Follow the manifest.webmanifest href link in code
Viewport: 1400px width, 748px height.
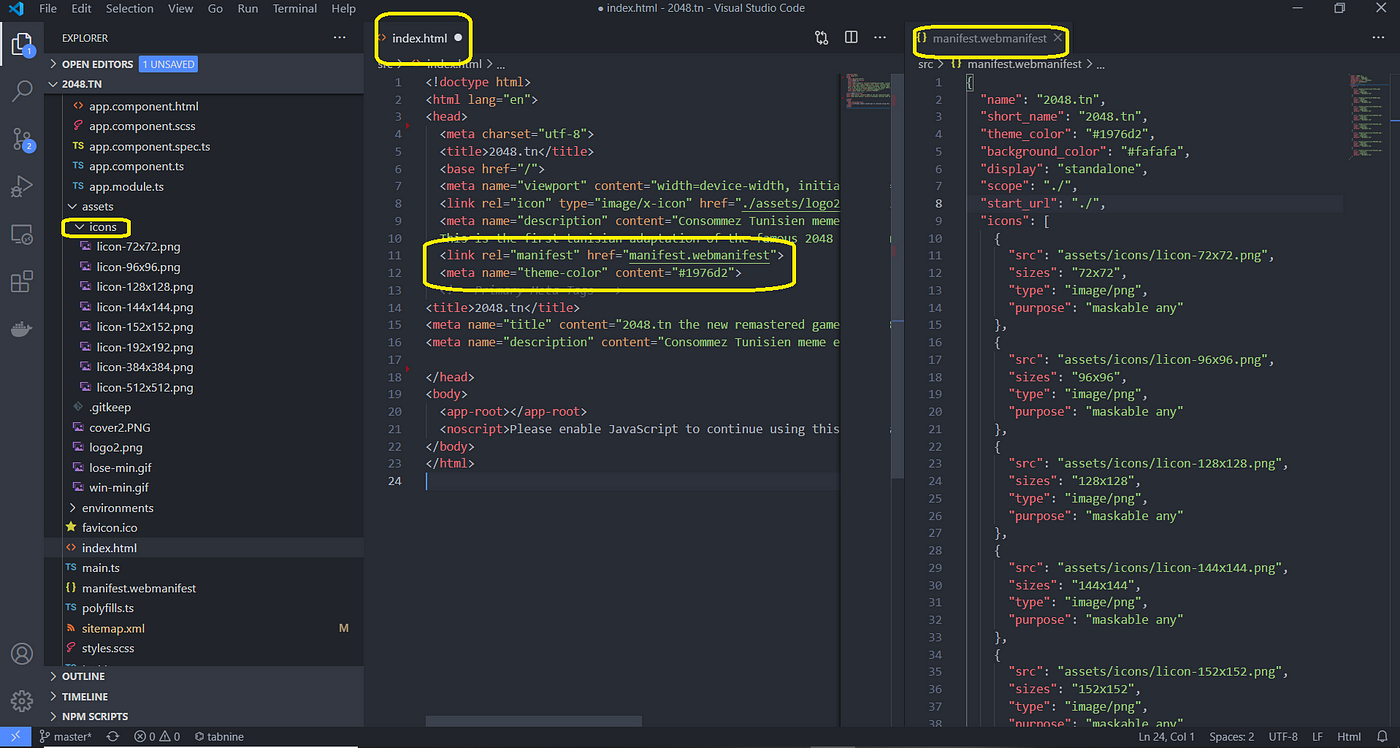[x=700, y=255]
